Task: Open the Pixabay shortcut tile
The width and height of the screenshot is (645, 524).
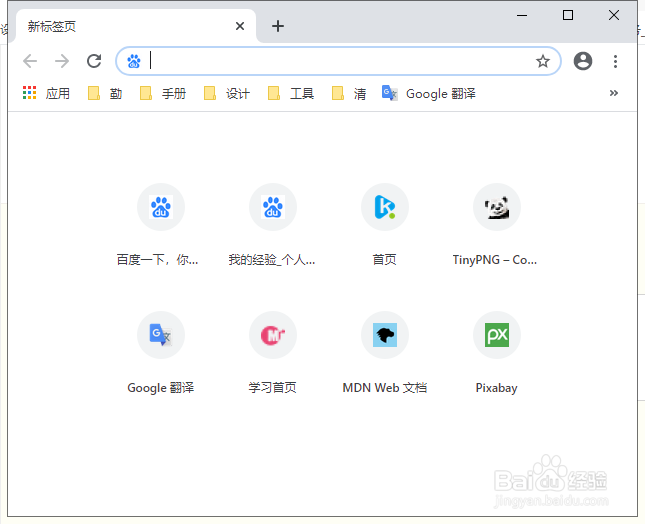Action: [x=497, y=353]
